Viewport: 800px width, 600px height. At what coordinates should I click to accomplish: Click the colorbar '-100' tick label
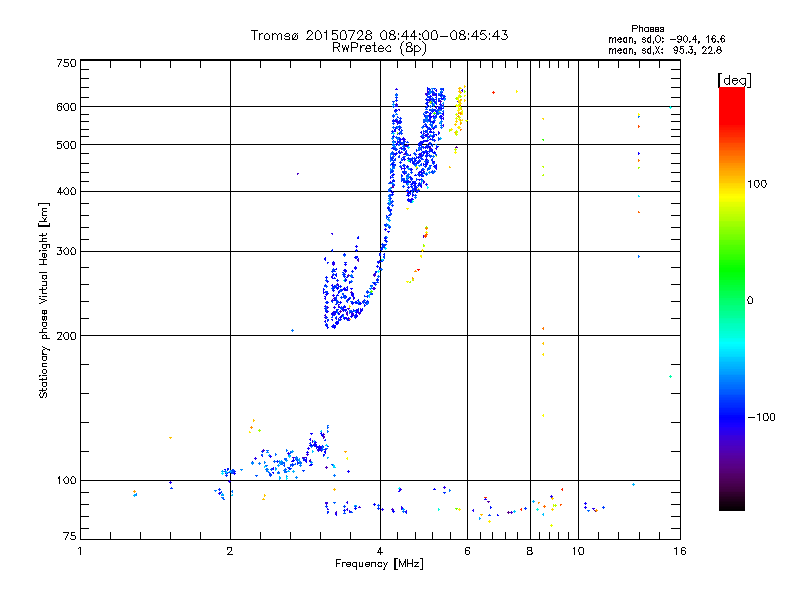click(761, 417)
